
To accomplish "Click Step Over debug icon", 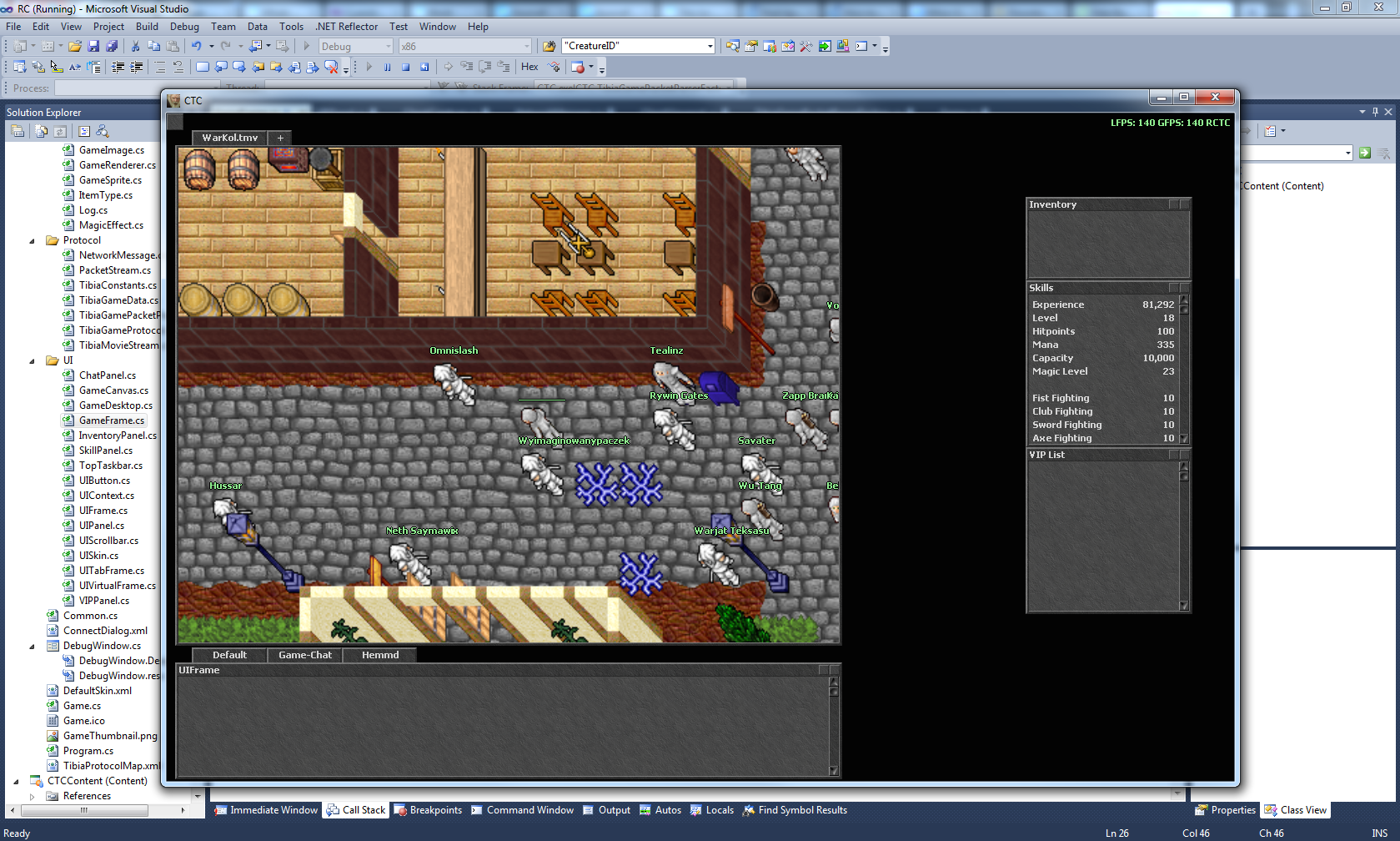I will click(484, 67).
